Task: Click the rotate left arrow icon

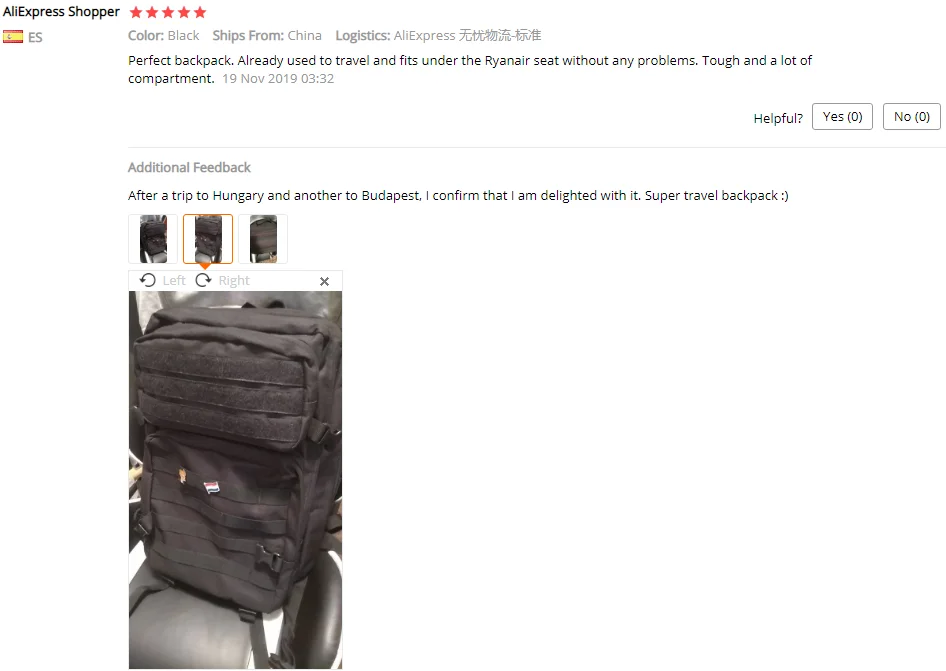Action: pyautogui.click(x=147, y=280)
